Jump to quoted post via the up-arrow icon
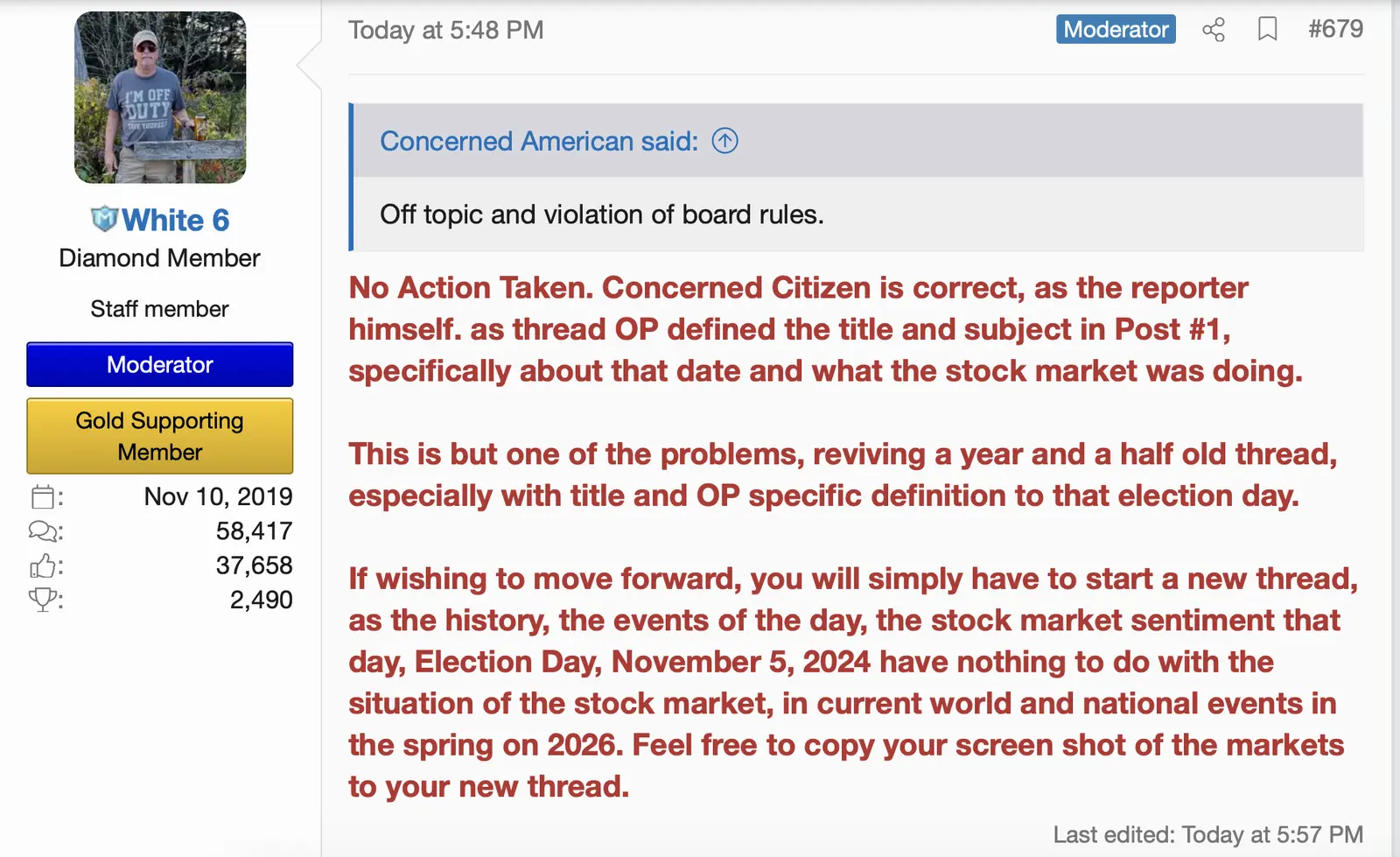 click(724, 140)
